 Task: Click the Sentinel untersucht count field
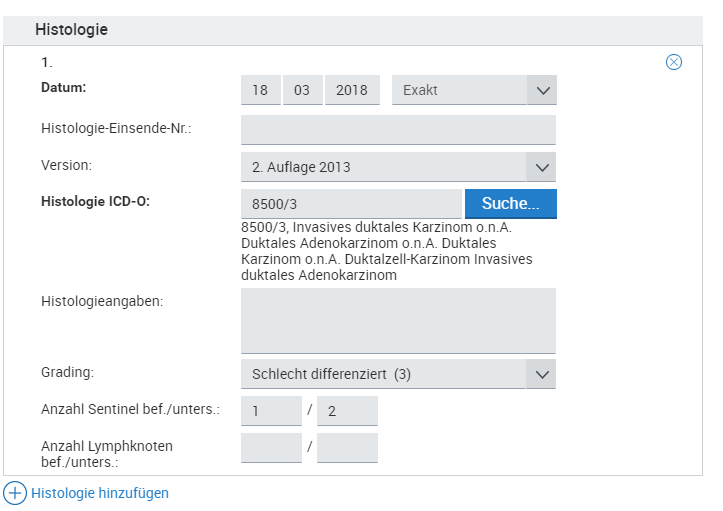(x=347, y=411)
